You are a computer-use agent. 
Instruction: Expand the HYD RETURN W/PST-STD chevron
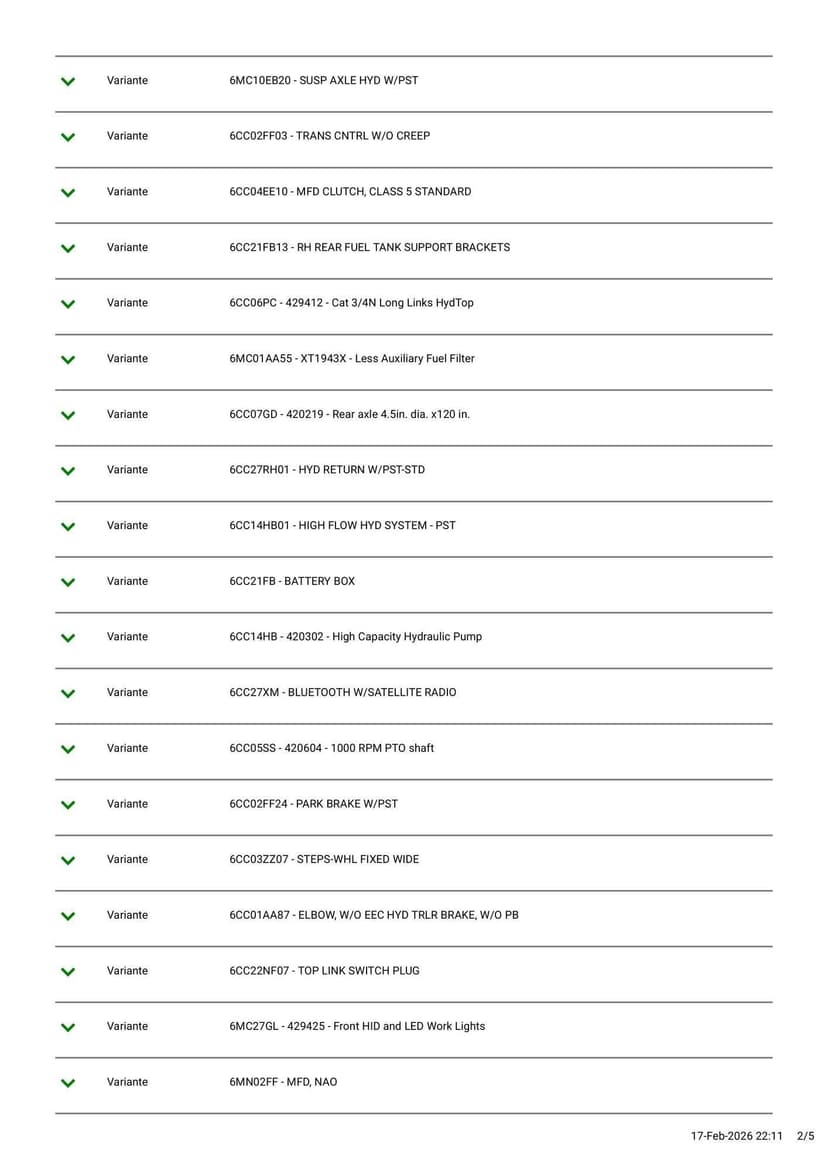click(68, 470)
